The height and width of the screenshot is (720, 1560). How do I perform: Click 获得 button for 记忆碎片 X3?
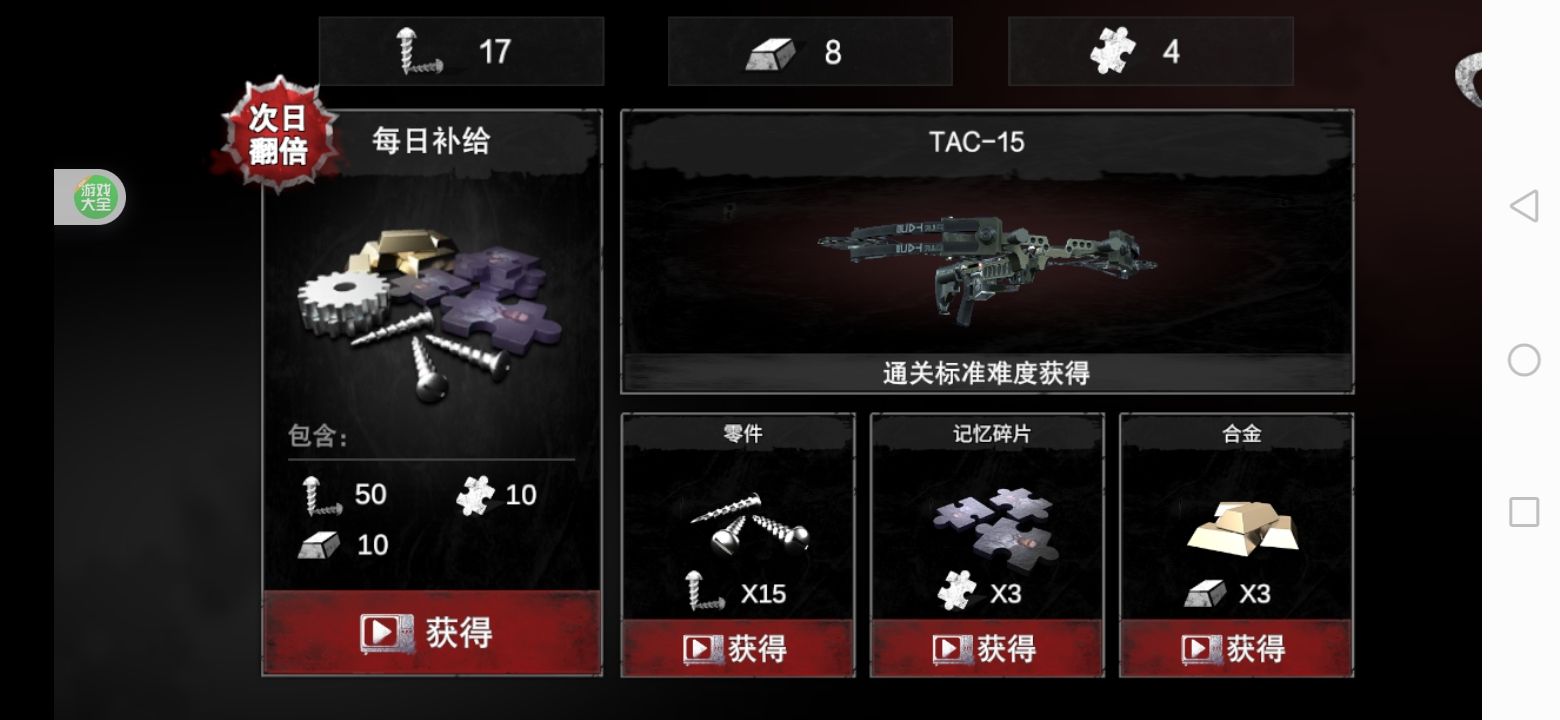point(987,649)
